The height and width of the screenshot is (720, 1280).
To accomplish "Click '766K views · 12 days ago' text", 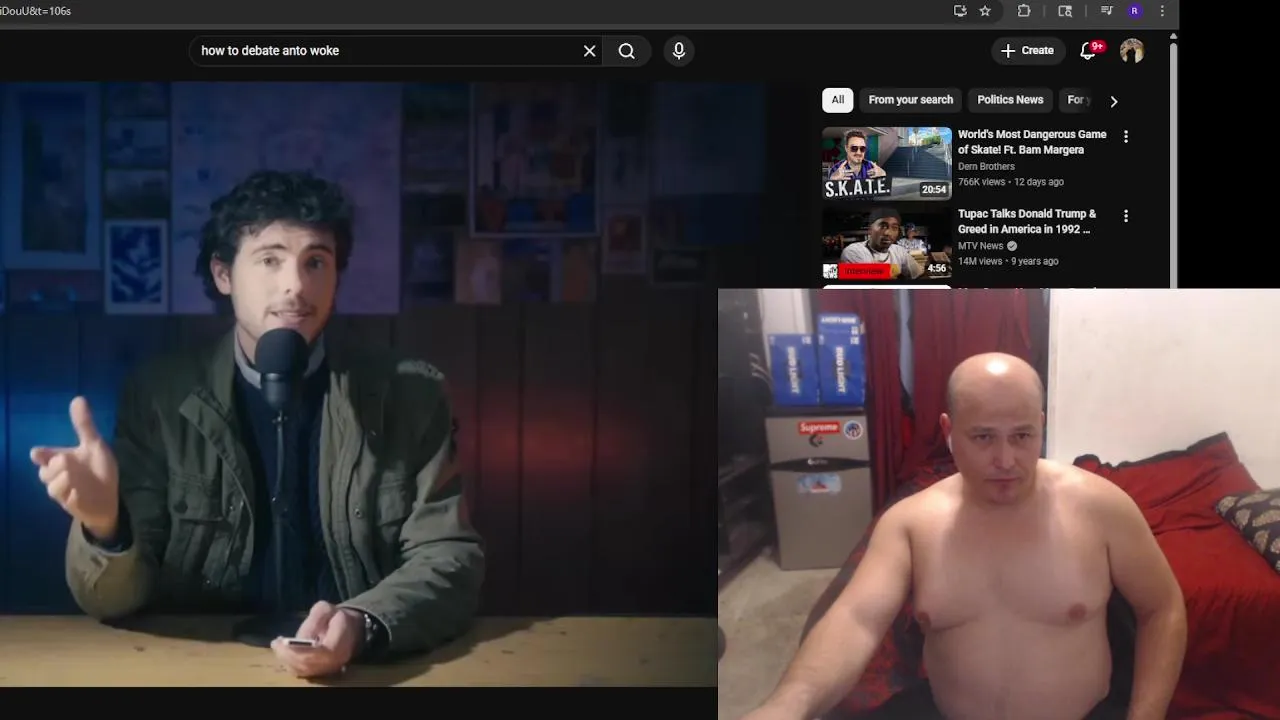I will click(1010, 182).
